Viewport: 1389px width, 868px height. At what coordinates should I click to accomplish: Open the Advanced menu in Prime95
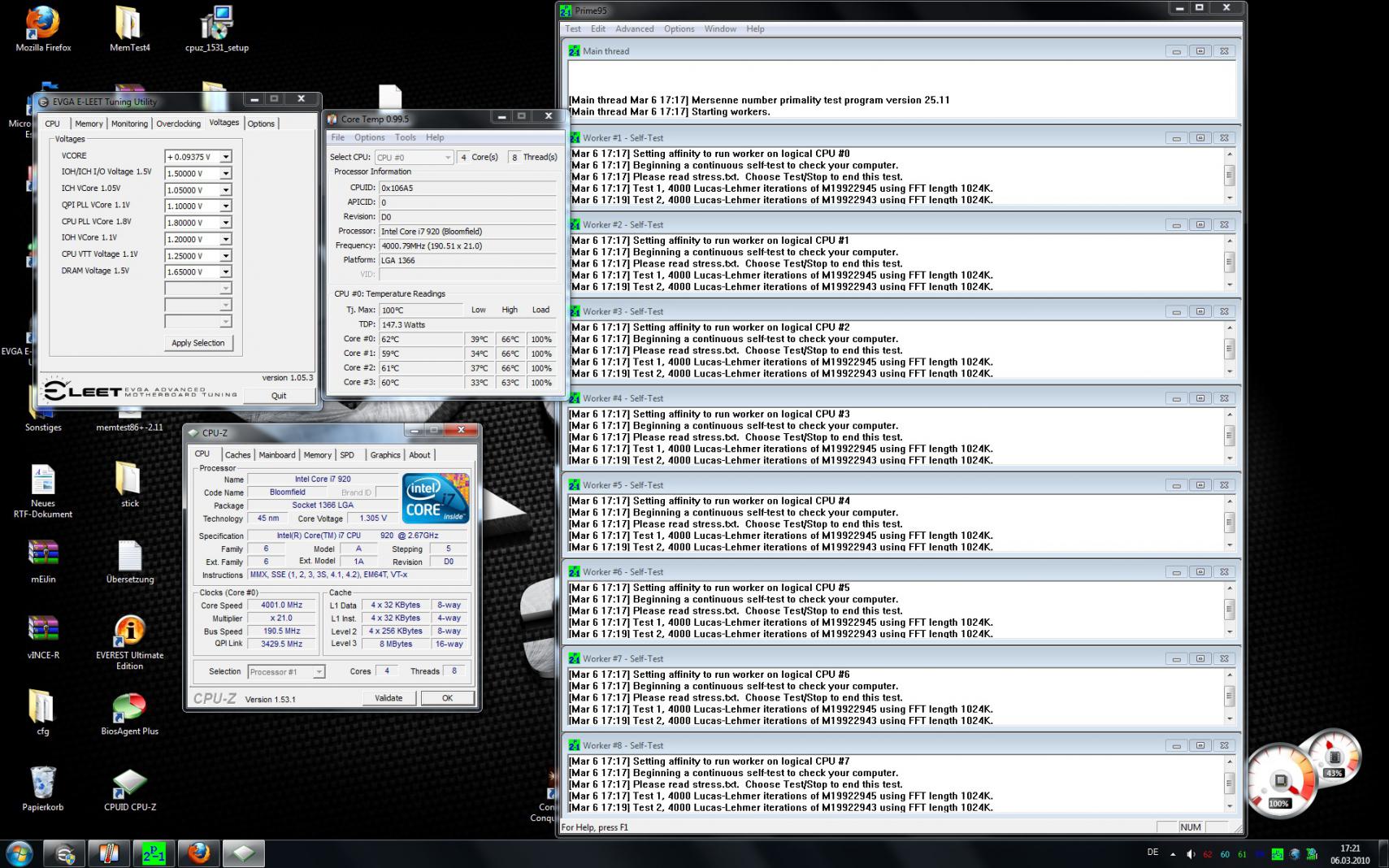pos(635,28)
